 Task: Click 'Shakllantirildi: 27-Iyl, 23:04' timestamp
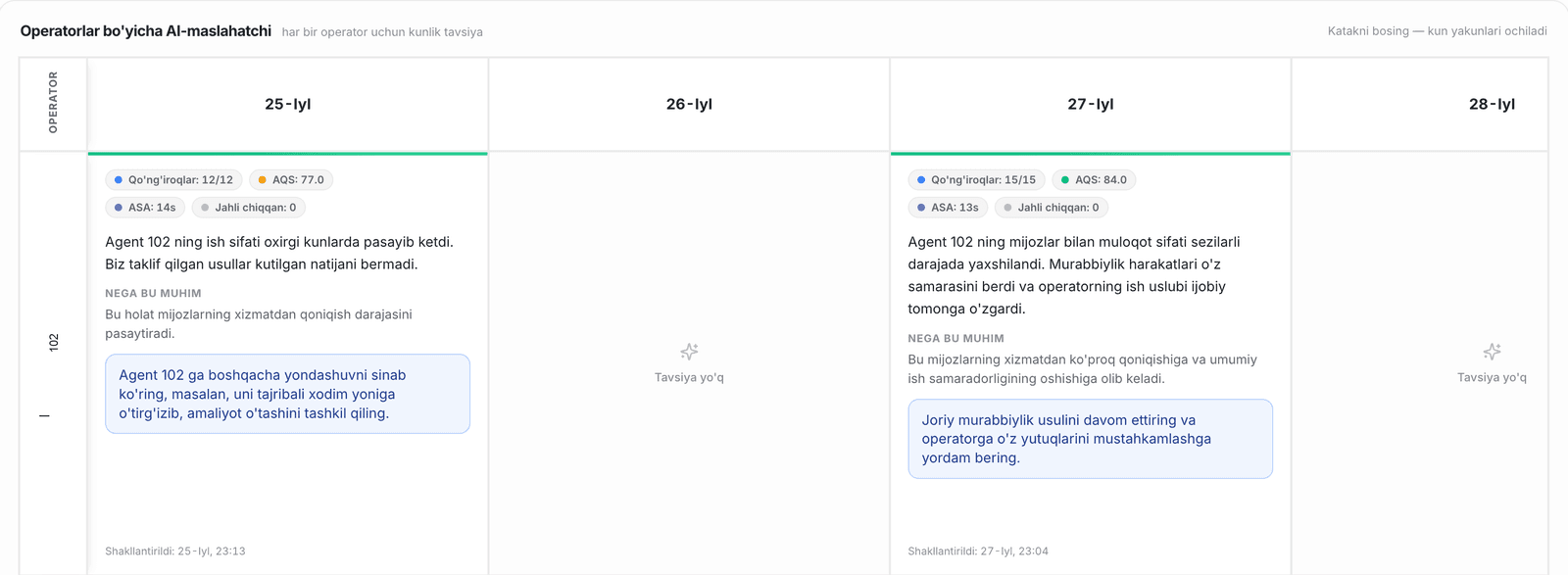click(x=978, y=551)
